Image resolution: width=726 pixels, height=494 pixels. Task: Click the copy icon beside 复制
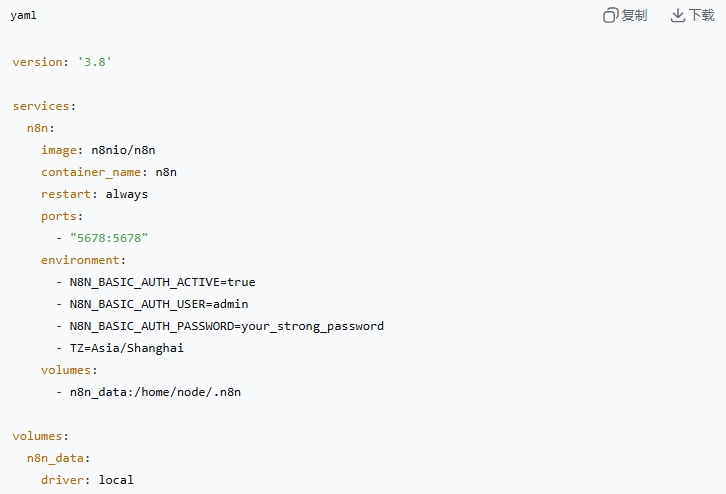[x=610, y=15]
